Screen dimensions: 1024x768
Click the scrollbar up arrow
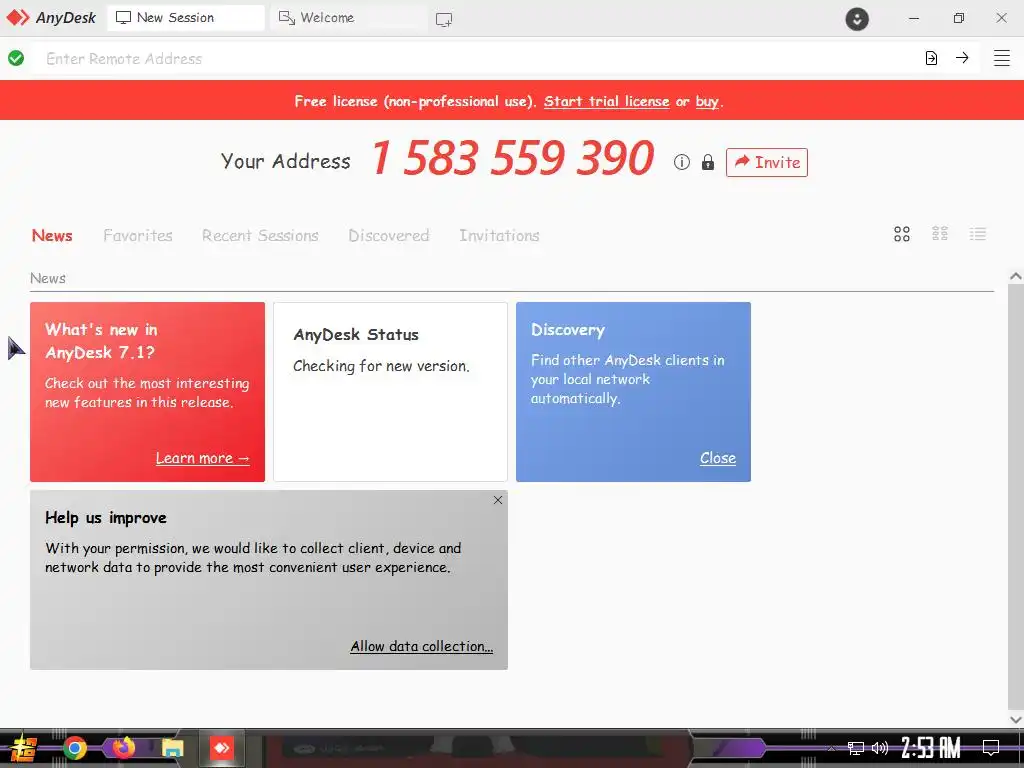[1016, 276]
